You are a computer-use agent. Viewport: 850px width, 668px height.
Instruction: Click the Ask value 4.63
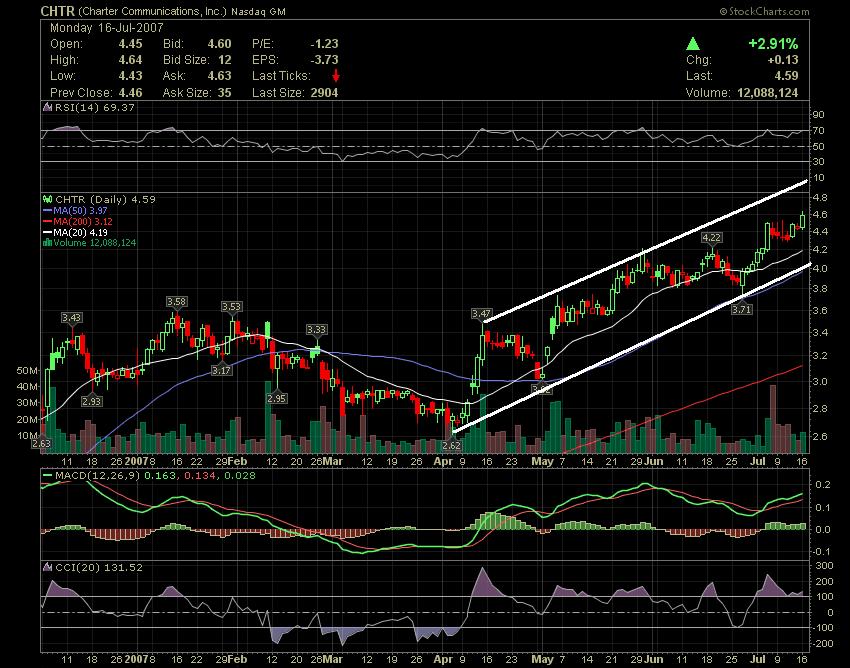pyautogui.click(x=219, y=76)
